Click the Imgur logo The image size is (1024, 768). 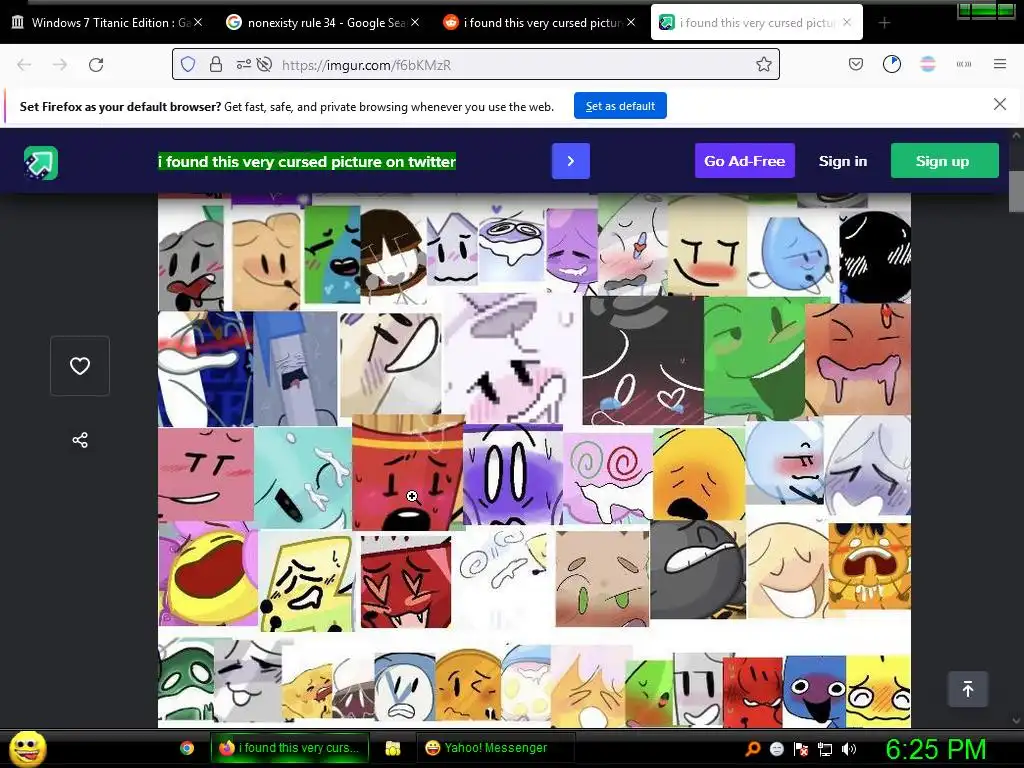click(x=41, y=162)
